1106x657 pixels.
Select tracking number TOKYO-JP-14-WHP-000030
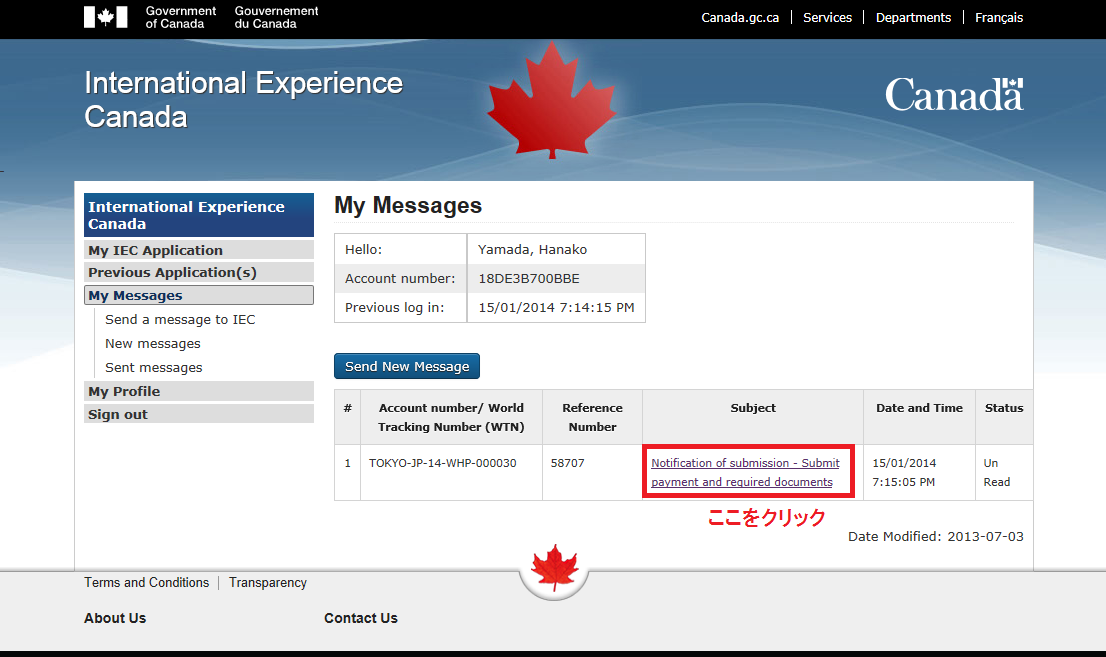pos(443,463)
